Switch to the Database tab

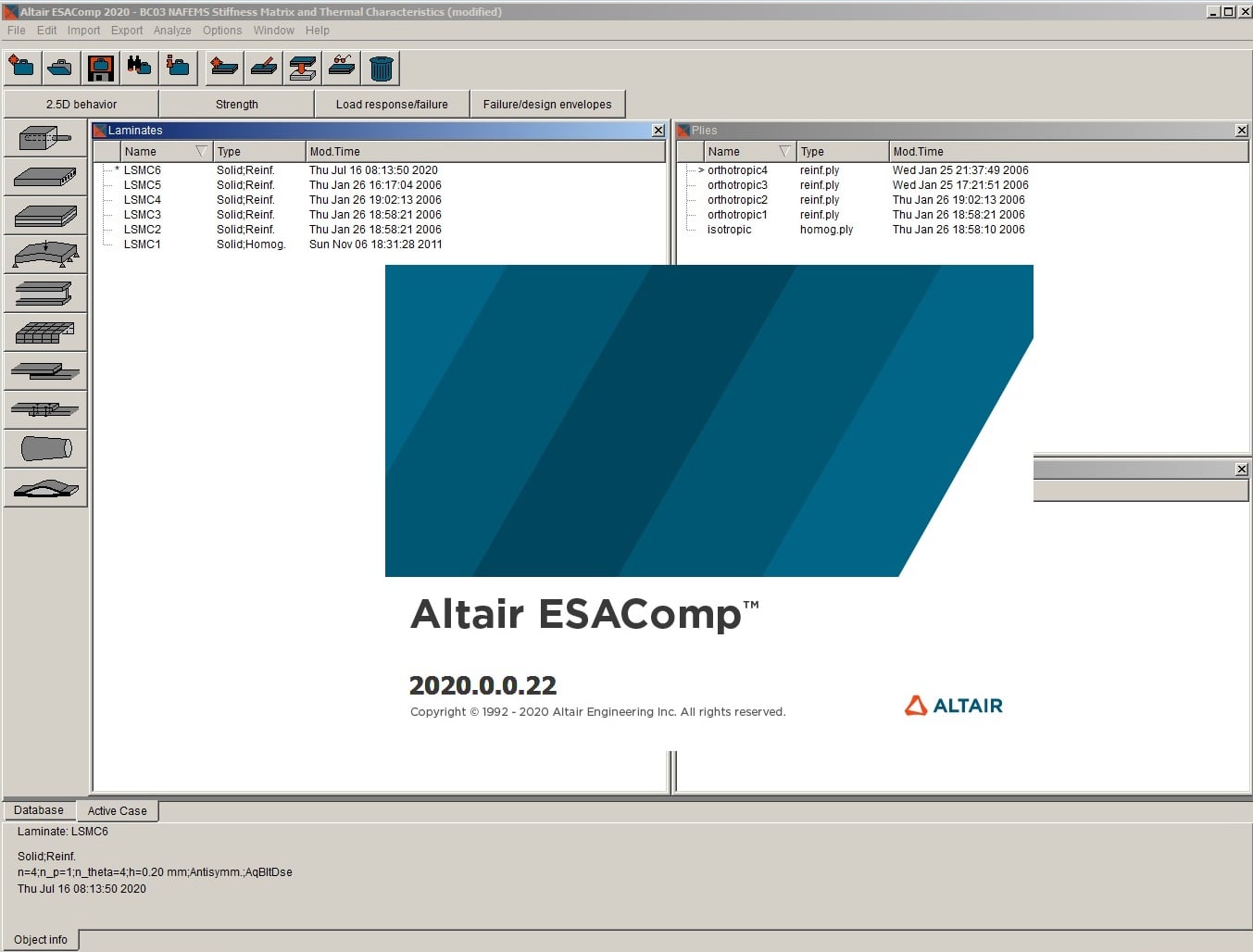point(39,810)
